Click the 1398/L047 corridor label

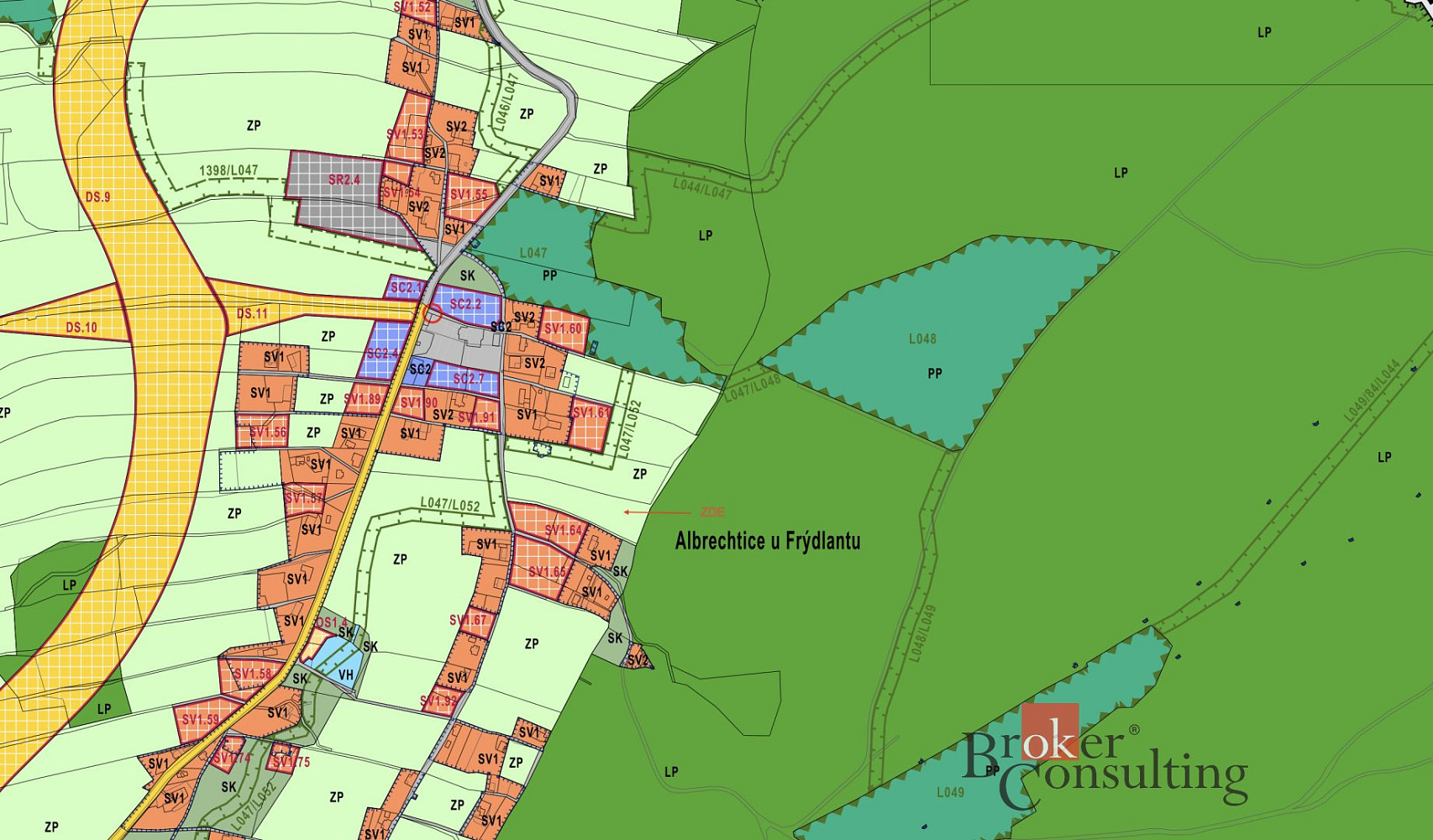click(228, 171)
